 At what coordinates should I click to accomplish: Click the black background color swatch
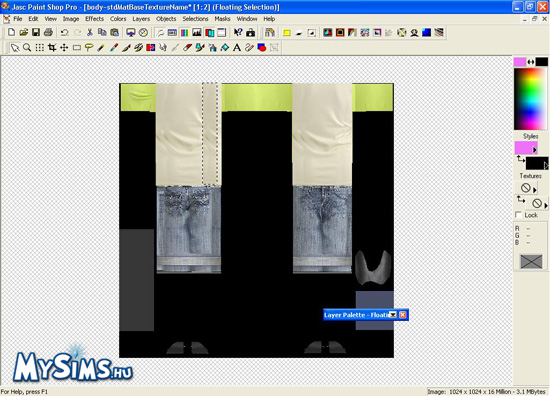point(542,62)
